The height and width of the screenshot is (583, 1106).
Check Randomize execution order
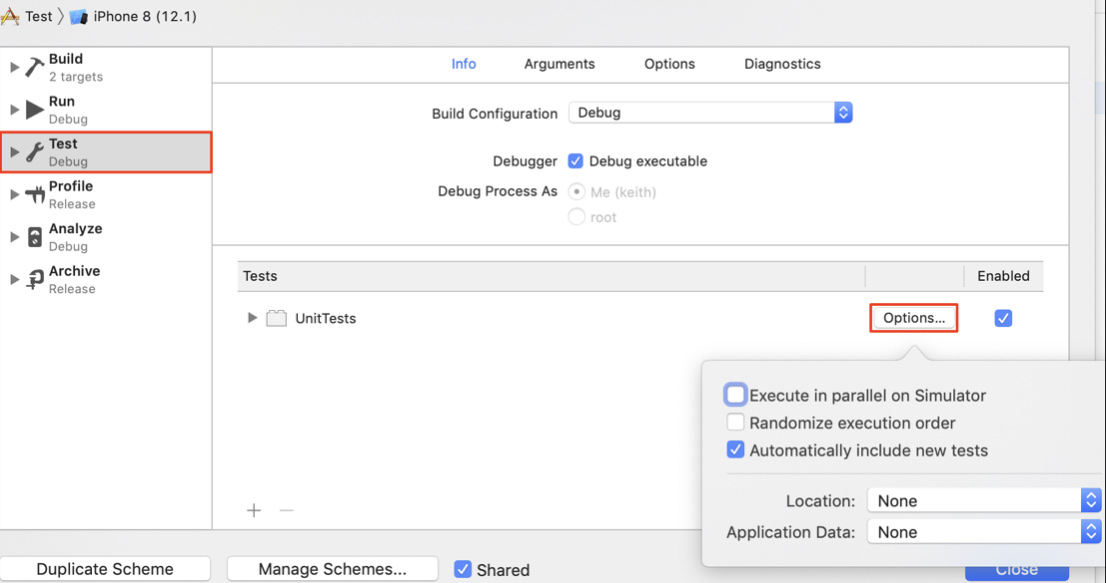coord(736,422)
